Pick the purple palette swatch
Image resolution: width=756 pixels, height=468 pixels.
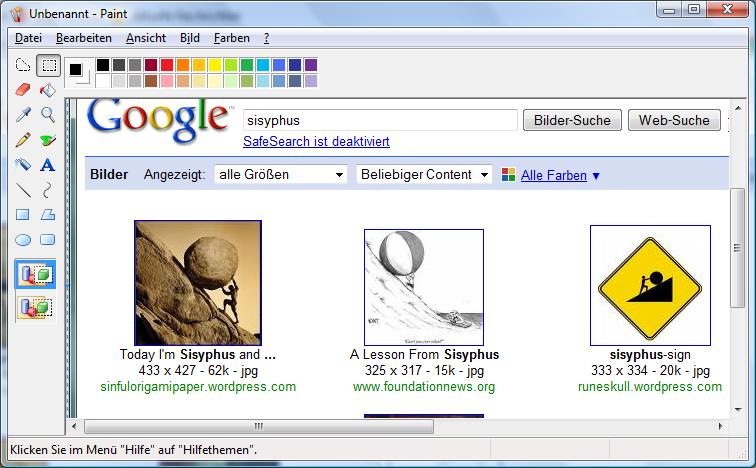(x=311, y=65)
